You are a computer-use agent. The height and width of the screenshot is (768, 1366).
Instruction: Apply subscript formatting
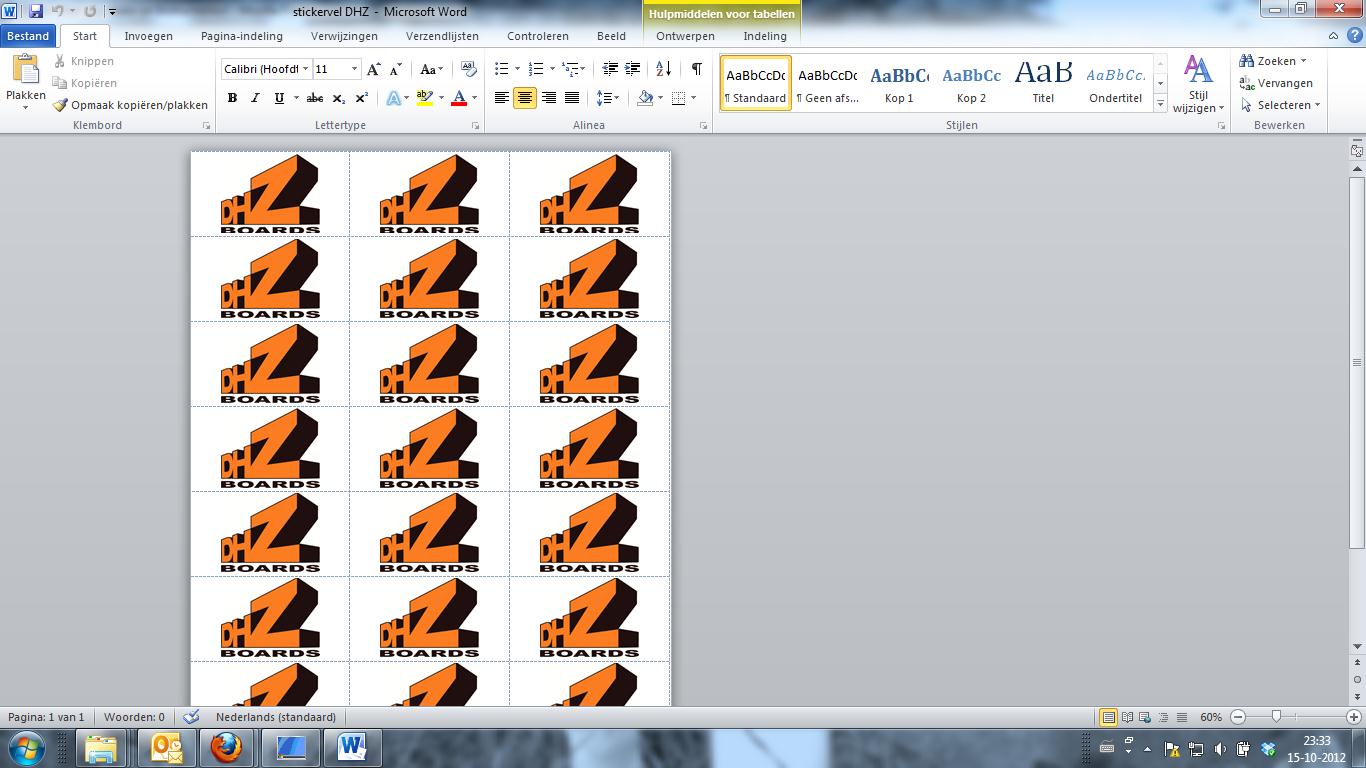point(339,98)
